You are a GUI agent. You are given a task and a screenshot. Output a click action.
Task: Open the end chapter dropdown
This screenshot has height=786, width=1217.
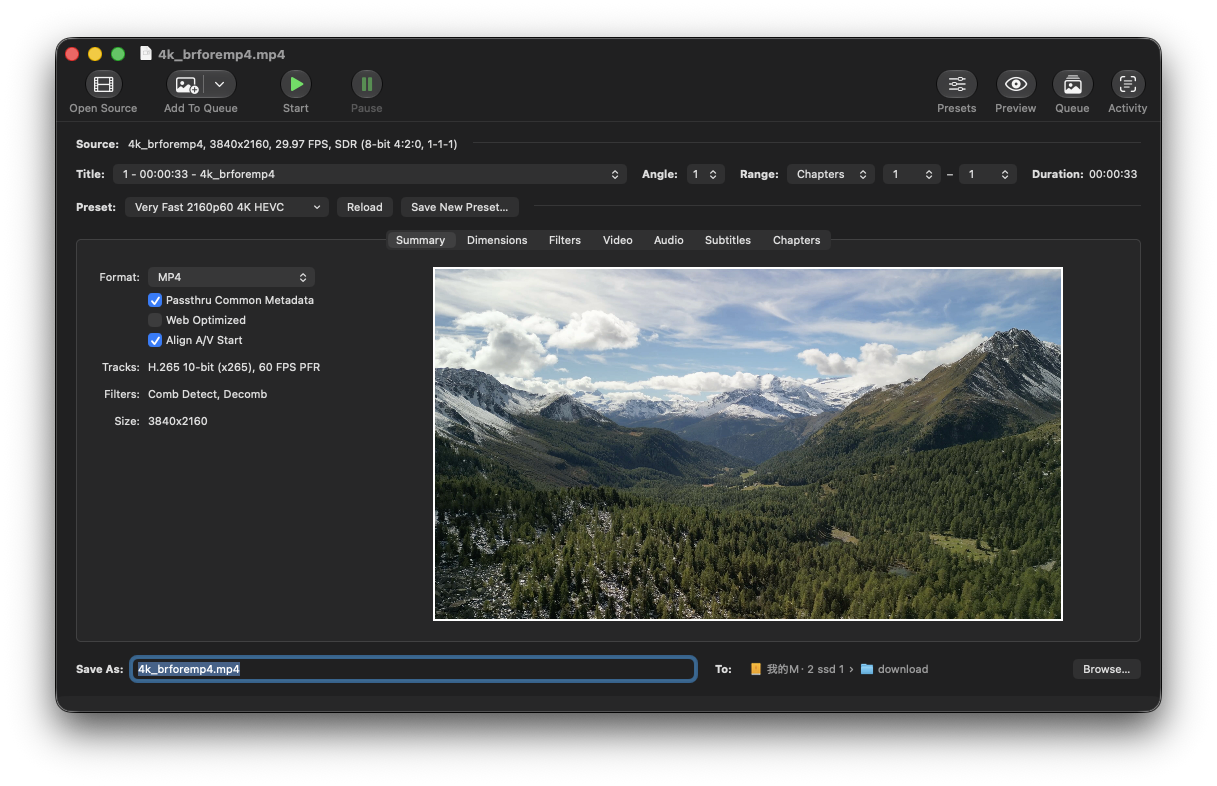988,174
